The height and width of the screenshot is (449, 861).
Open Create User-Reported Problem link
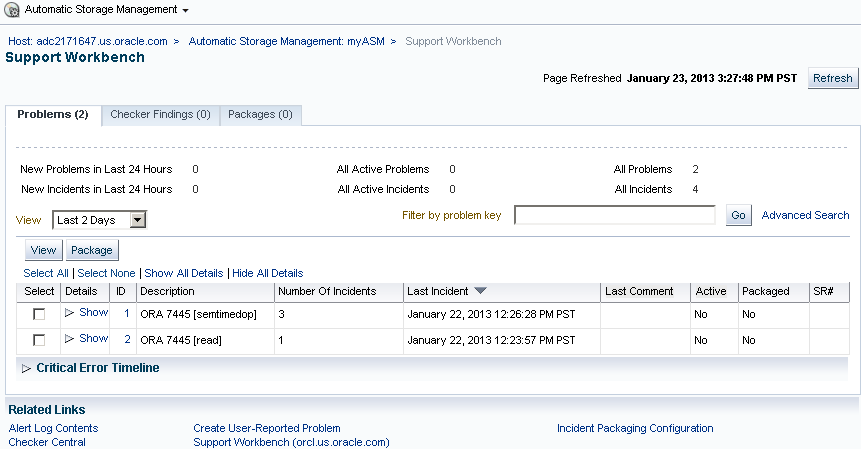(x=267, y=428)
